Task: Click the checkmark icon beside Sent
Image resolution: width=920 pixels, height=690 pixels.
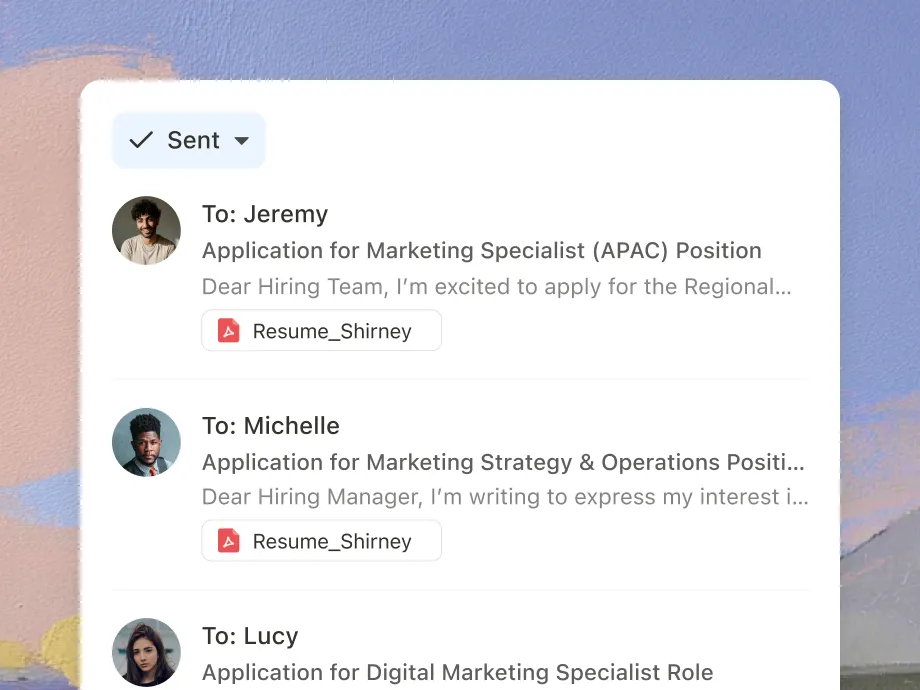Action: point(141,140)
